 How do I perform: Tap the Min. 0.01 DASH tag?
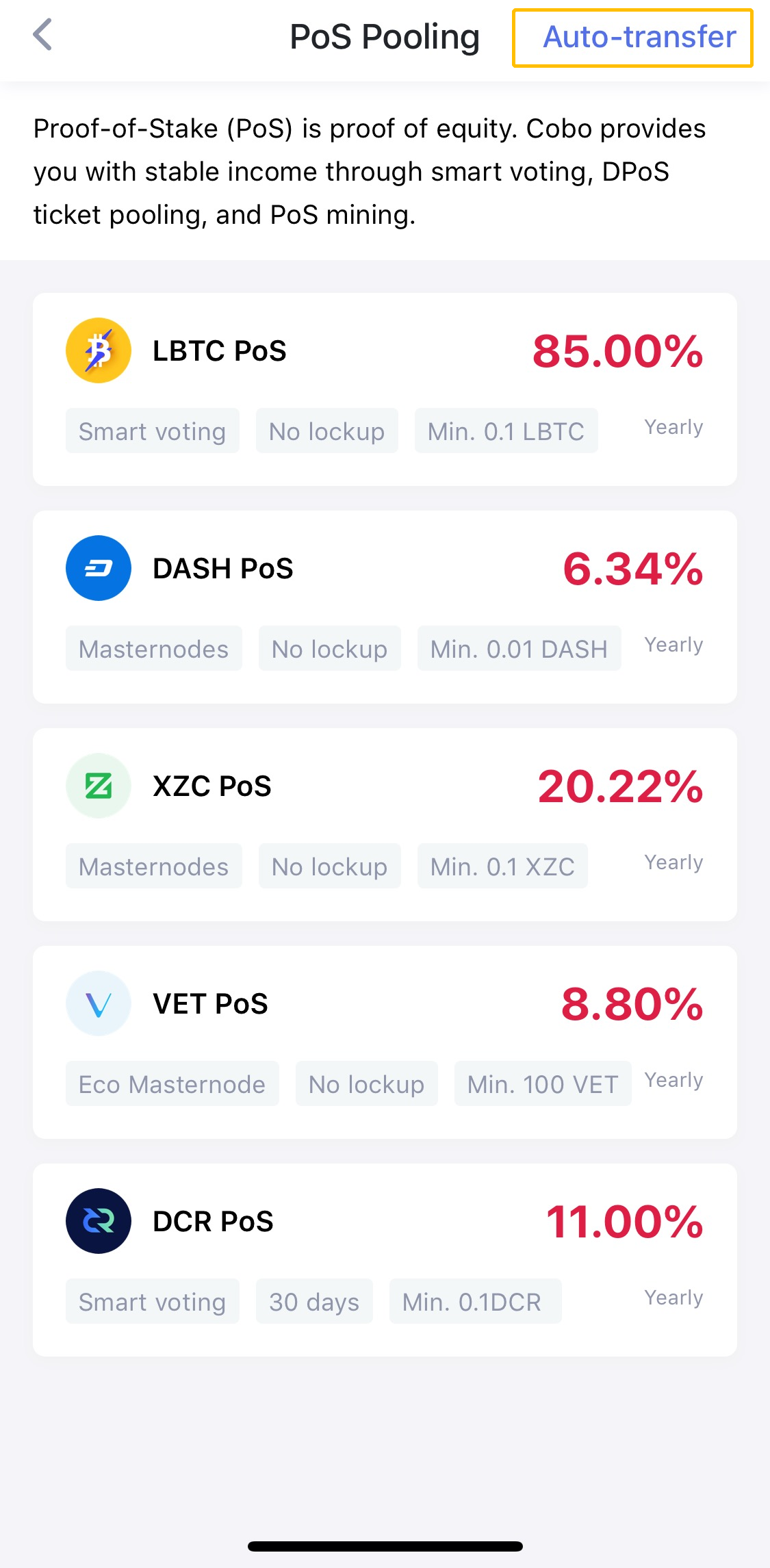(x=519, y=649)
